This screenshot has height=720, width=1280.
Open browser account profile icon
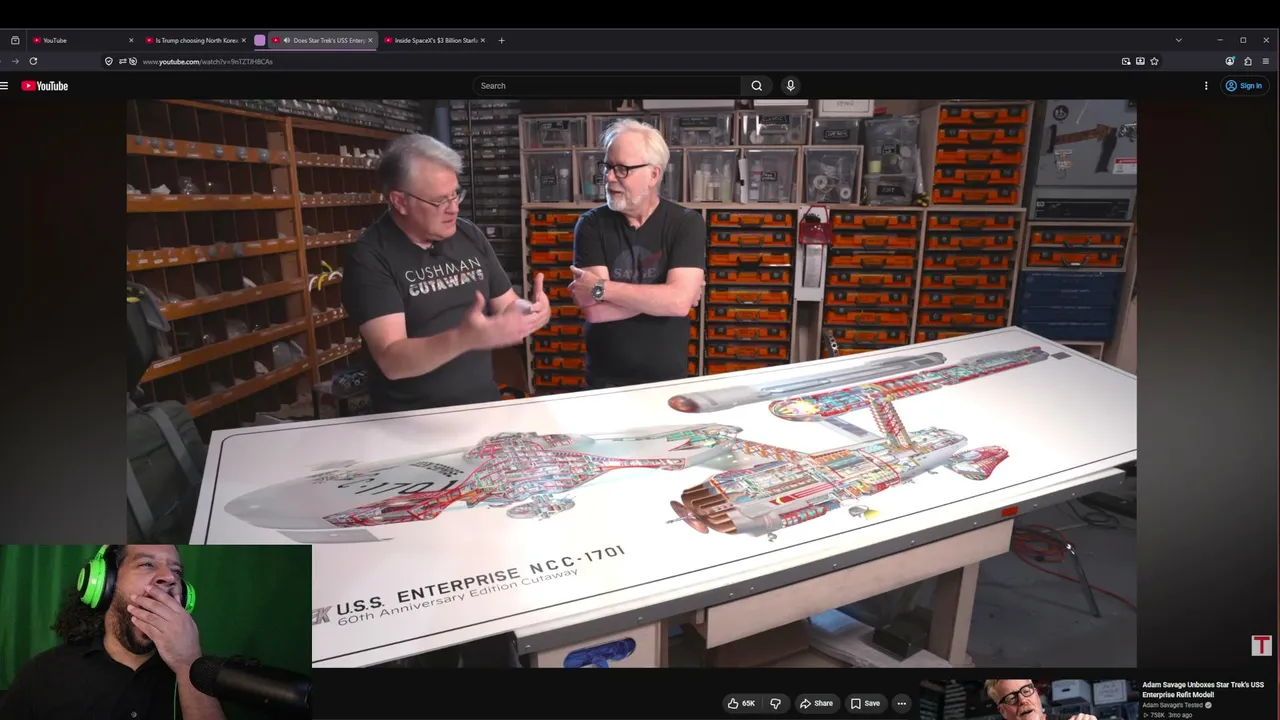(1230, 61)
